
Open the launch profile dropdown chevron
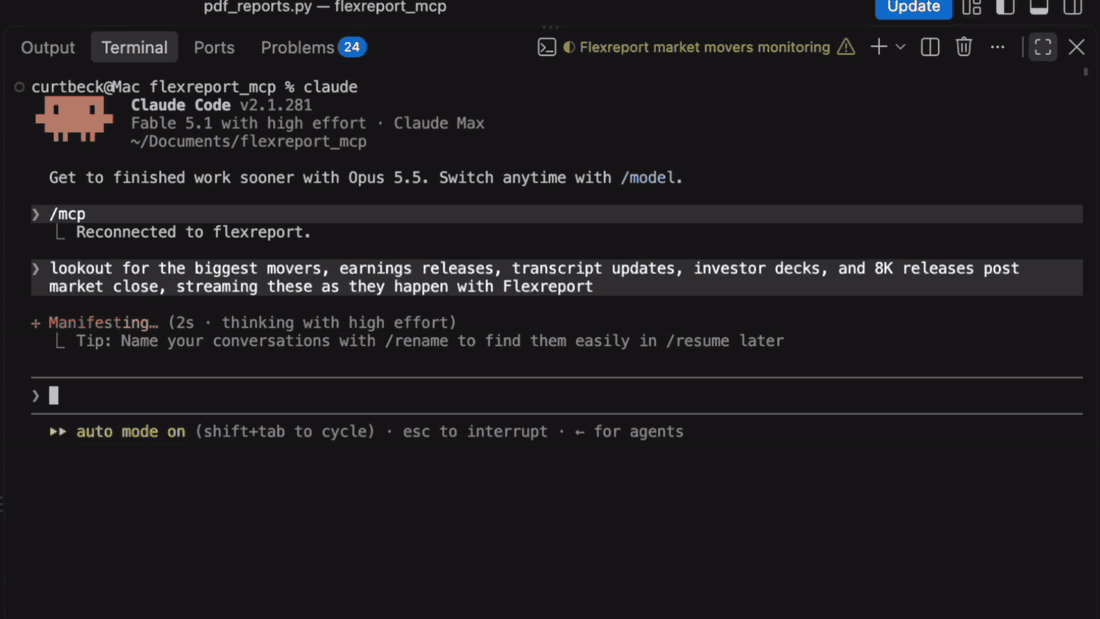tap(900, 47)
